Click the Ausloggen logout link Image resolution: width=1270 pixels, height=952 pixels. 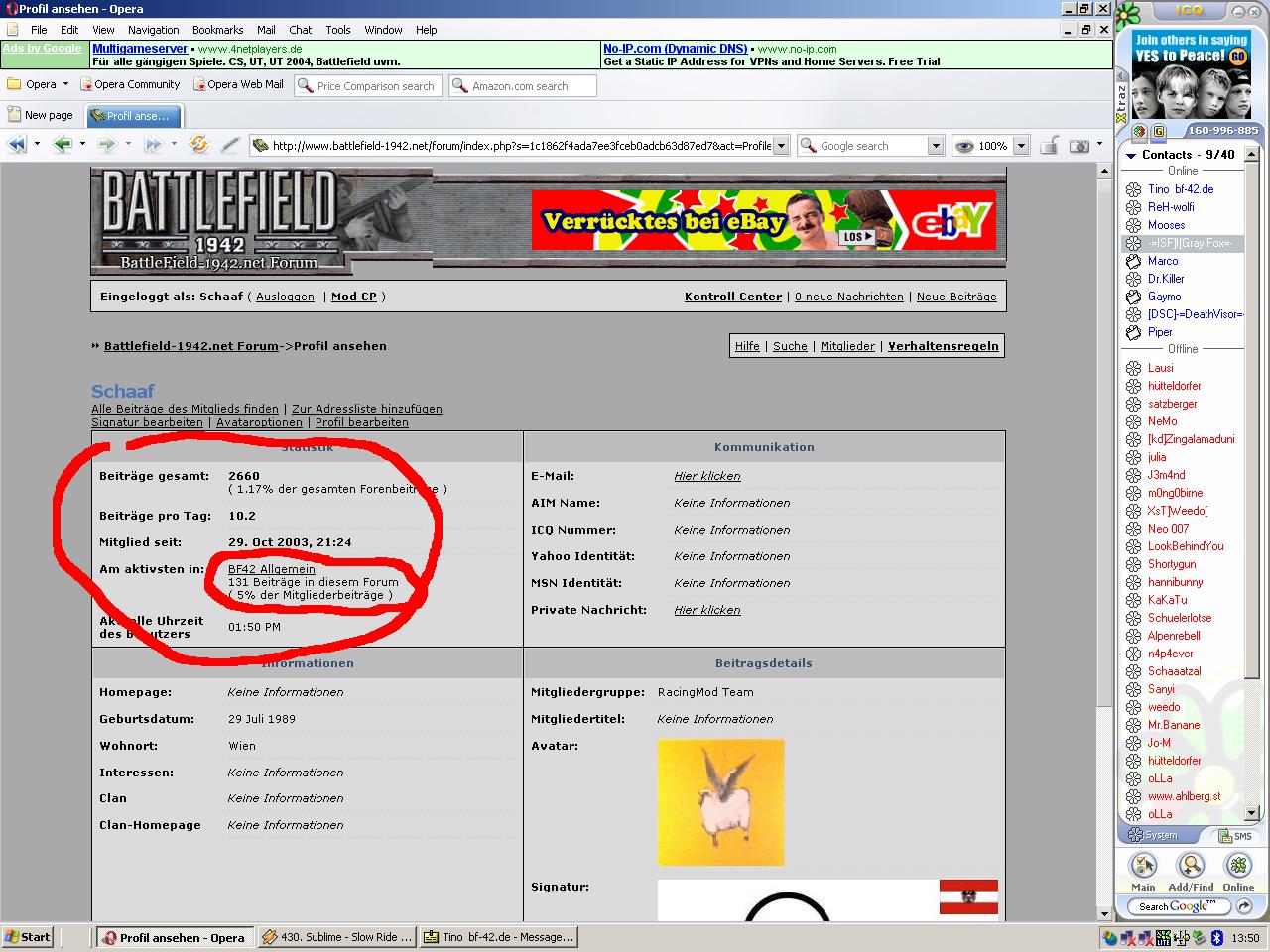click(x=285, y=297)
